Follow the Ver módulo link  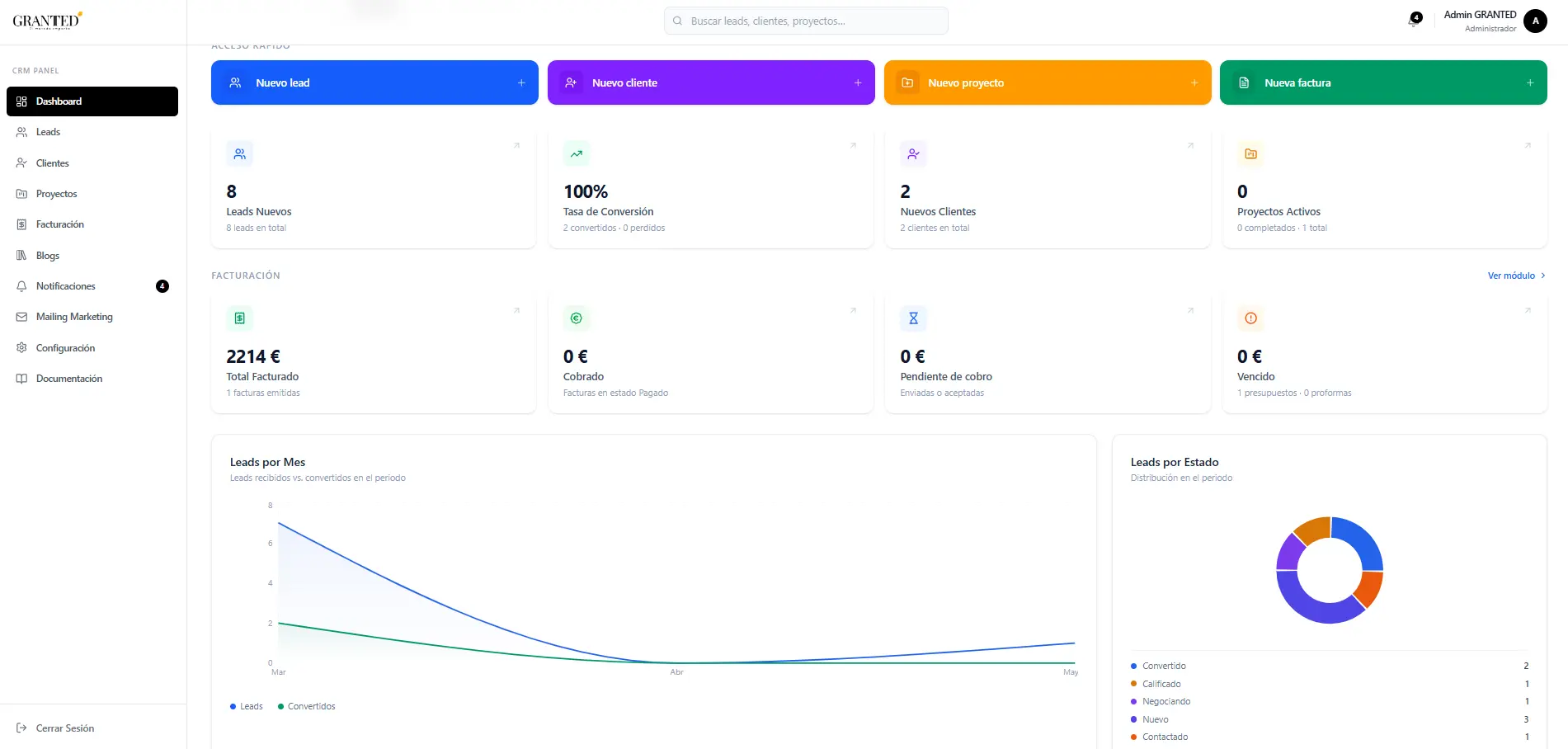pyautogui.click(x=1517, y=276)
